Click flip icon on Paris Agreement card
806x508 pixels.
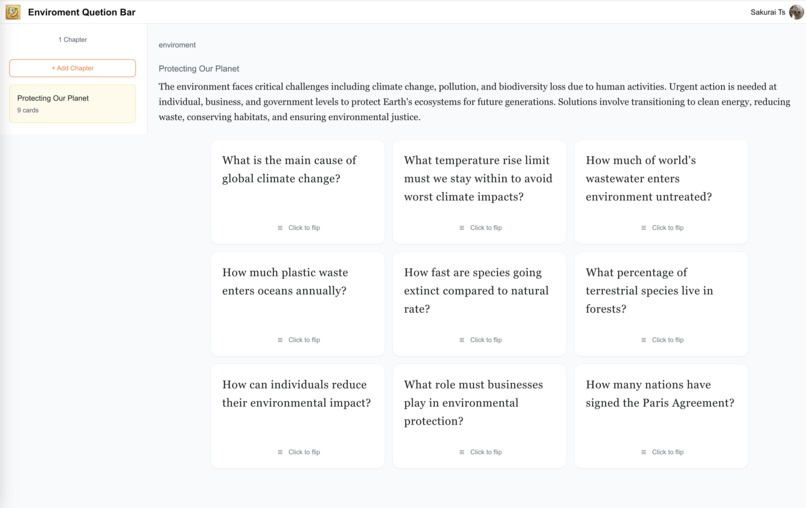pyautogui.click(x=644, y=452)
